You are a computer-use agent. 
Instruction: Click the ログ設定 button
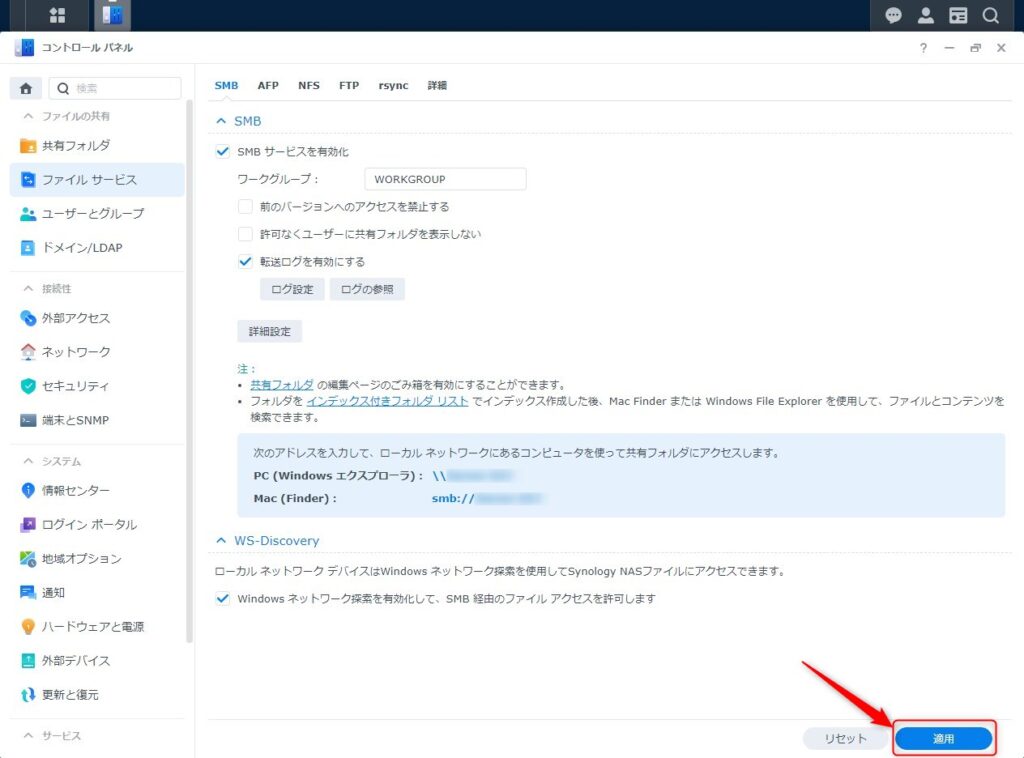(x=292, y=289)
